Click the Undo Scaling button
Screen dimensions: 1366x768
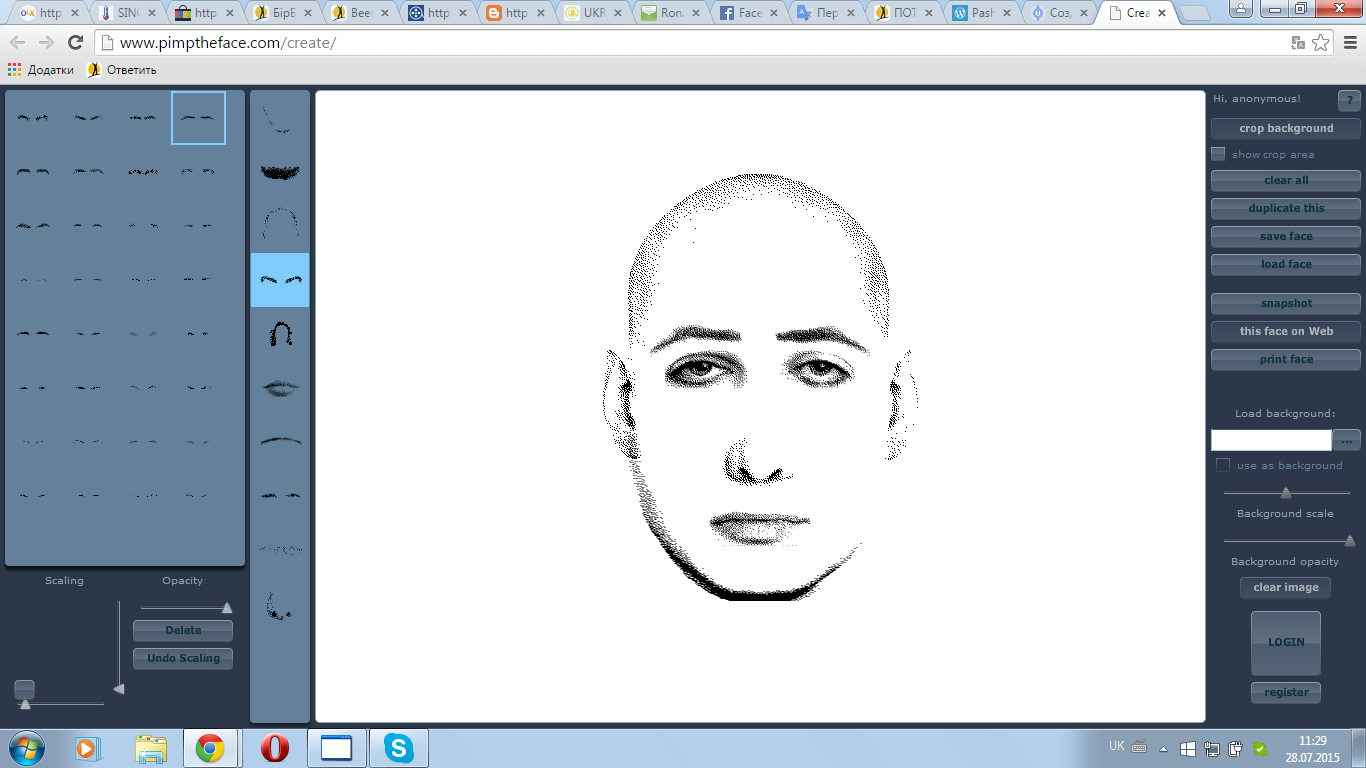coord(183,658)
